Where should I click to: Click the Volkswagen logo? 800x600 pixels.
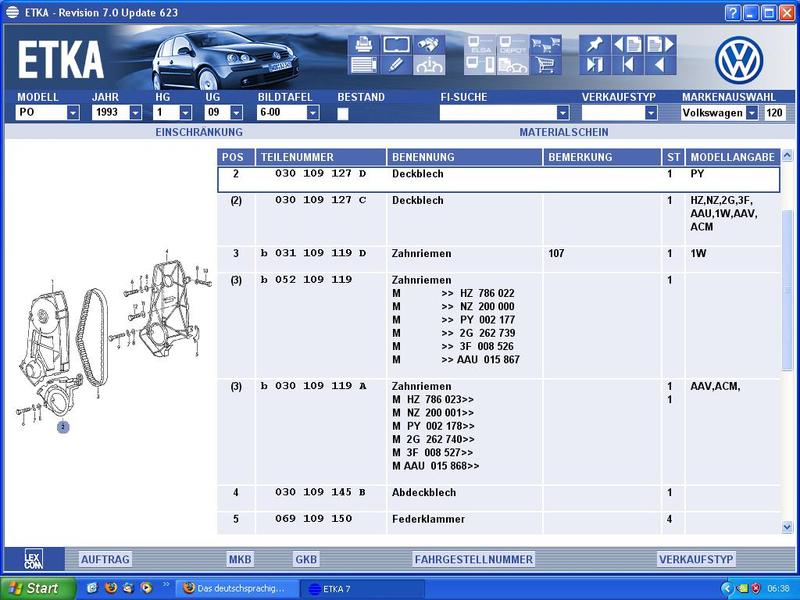click(739, 60)
